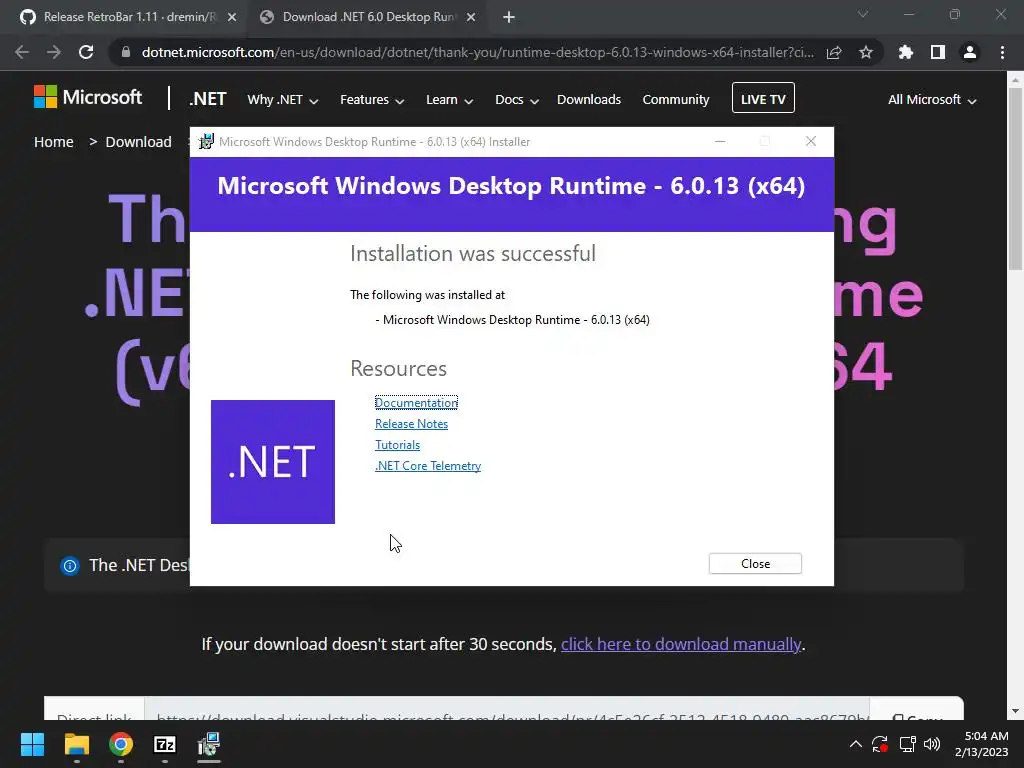Expand the Learn menu
Screen dimensions: 1024x768
(449, 100)
